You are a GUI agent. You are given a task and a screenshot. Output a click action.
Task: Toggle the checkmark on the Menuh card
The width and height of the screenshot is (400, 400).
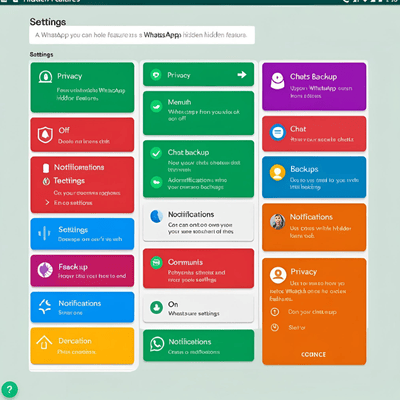[x=156, y=107]
